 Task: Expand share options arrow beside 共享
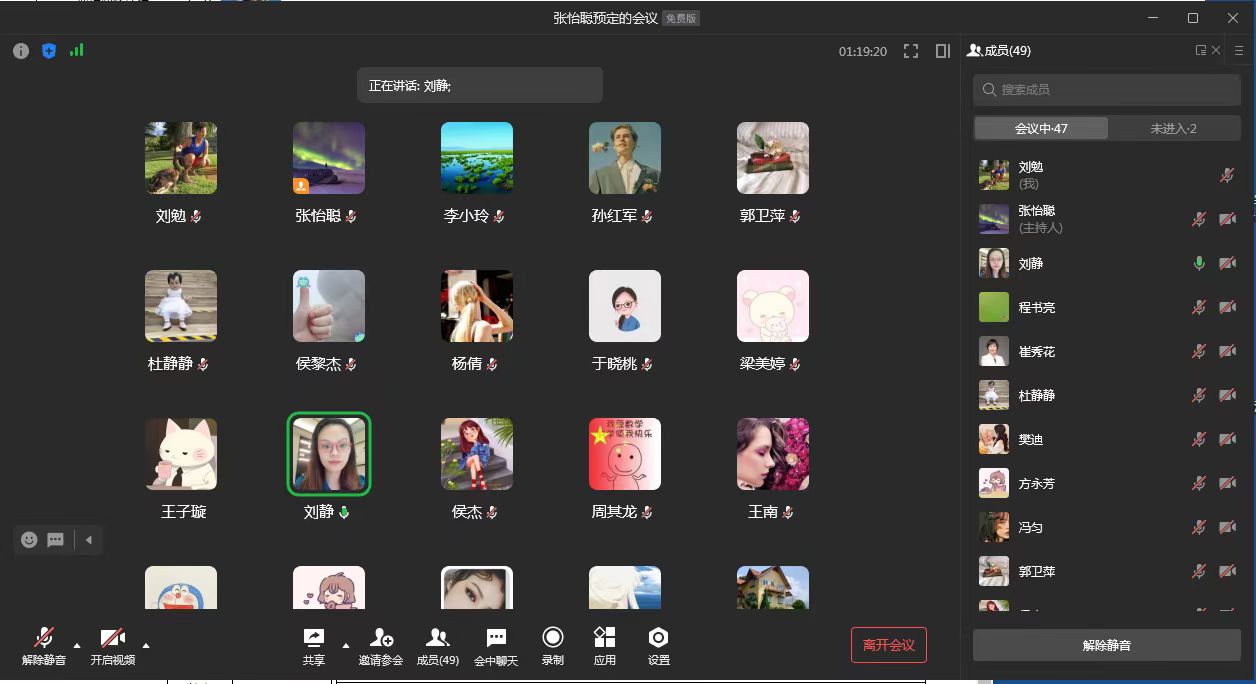point(346,645)
